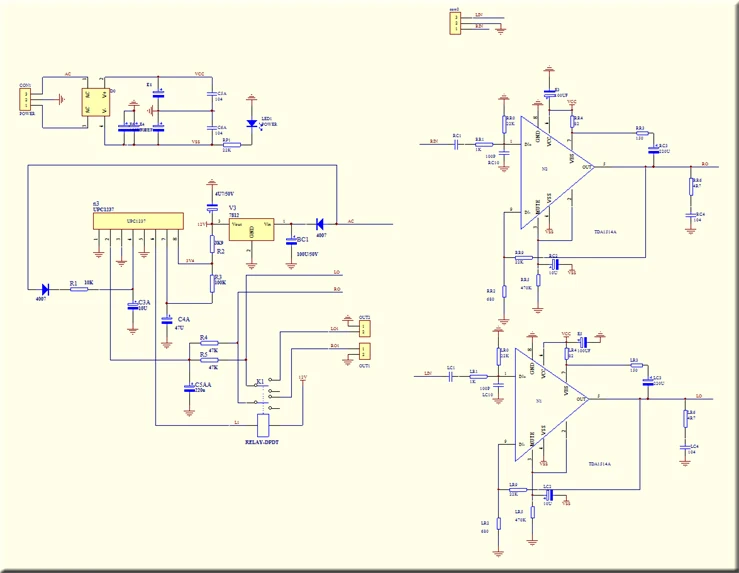Click the TDA1514A text under N2

[x=605, y=232]
